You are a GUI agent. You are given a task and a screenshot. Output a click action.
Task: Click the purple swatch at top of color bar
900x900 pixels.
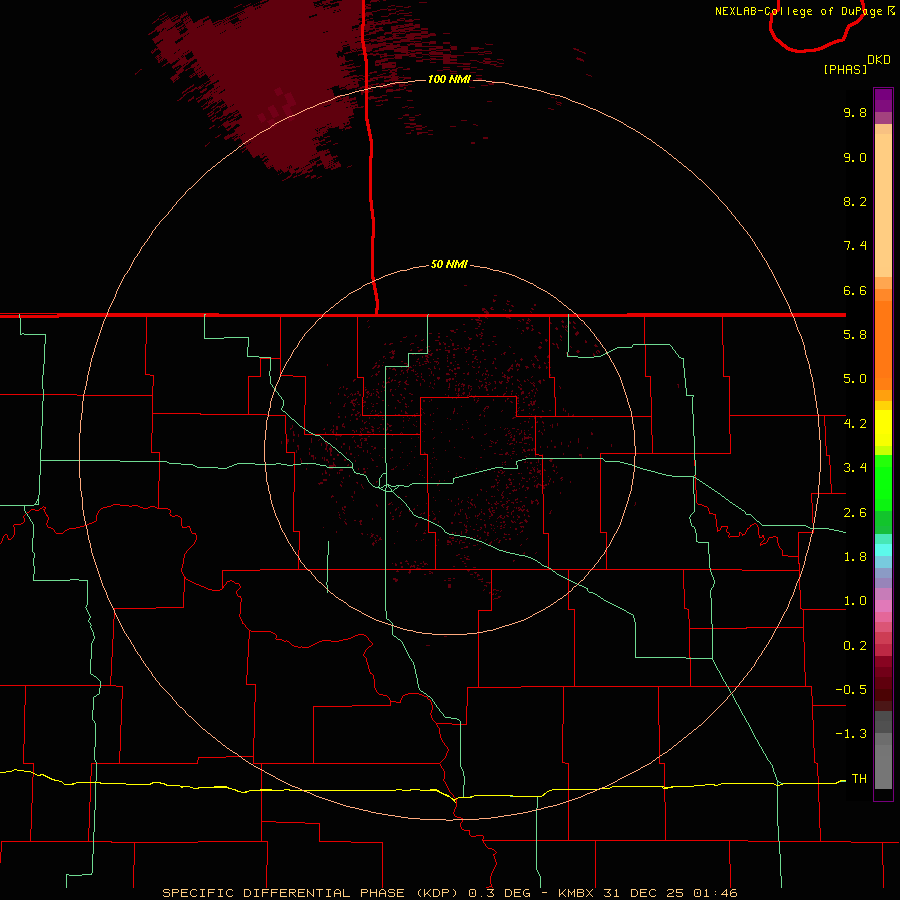pyautogui.click(x=883, y=100)
